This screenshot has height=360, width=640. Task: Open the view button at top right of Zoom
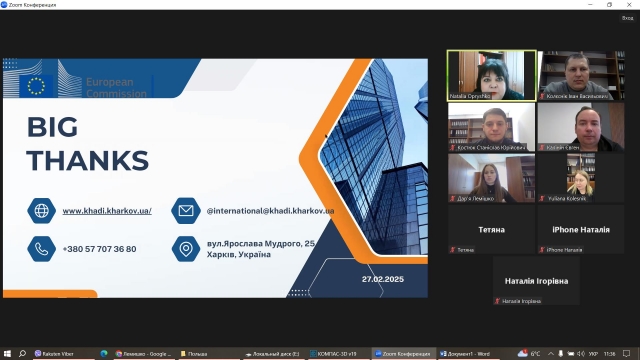click(627, 18)
